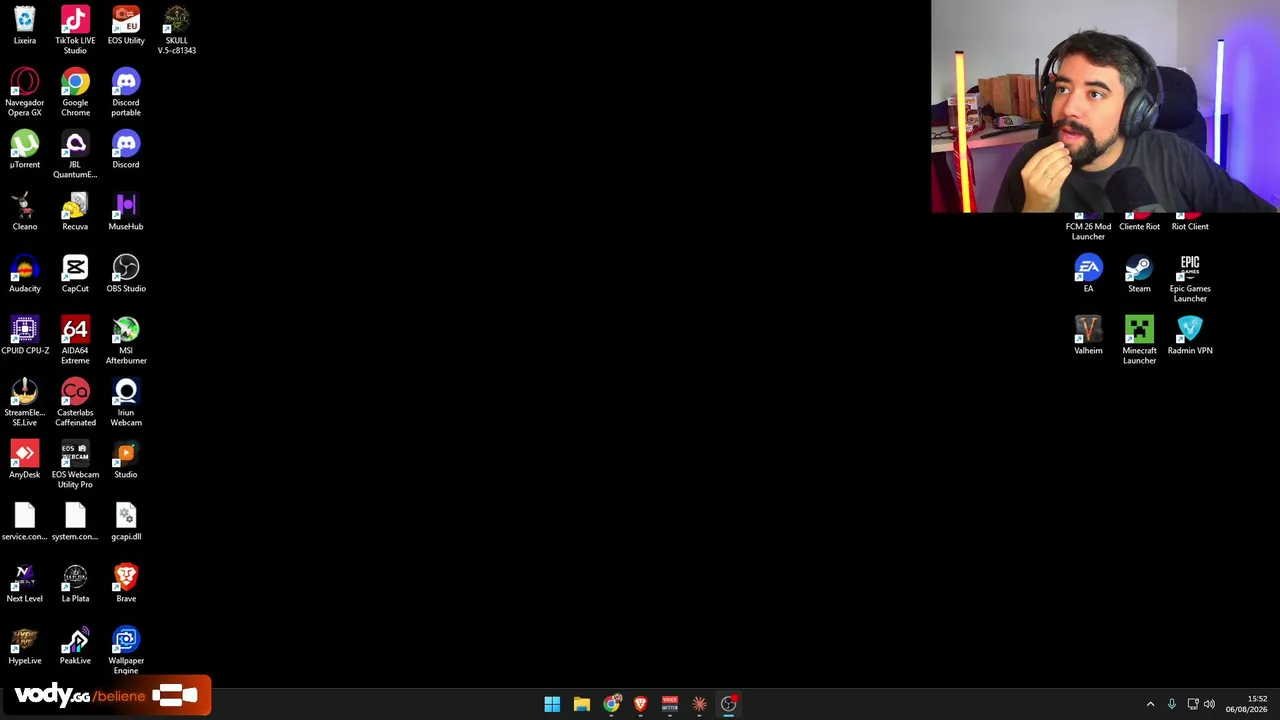Select the HypeLive desktop icon
This screenshot has width=1280, height=720.
[25, 640]
